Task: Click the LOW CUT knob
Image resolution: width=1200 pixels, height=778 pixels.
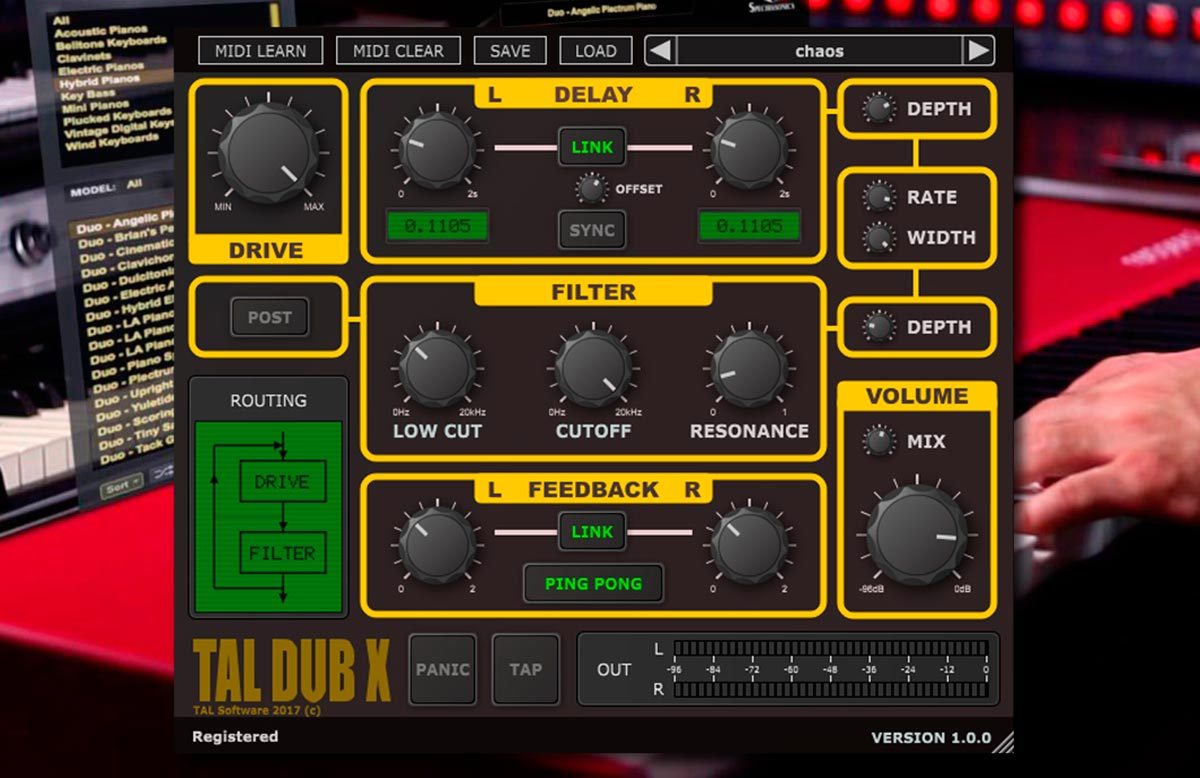Action: tap(436, 370)
